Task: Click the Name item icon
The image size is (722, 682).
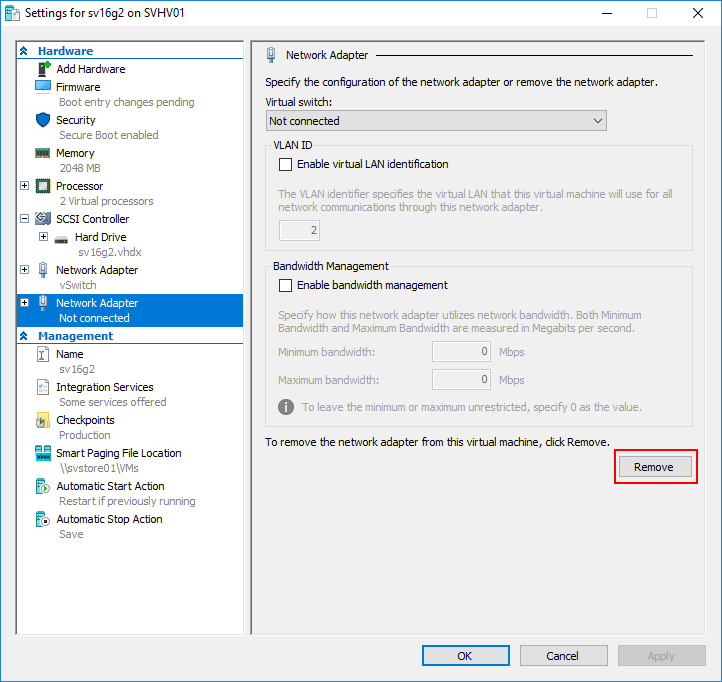Action: point(43,354)
